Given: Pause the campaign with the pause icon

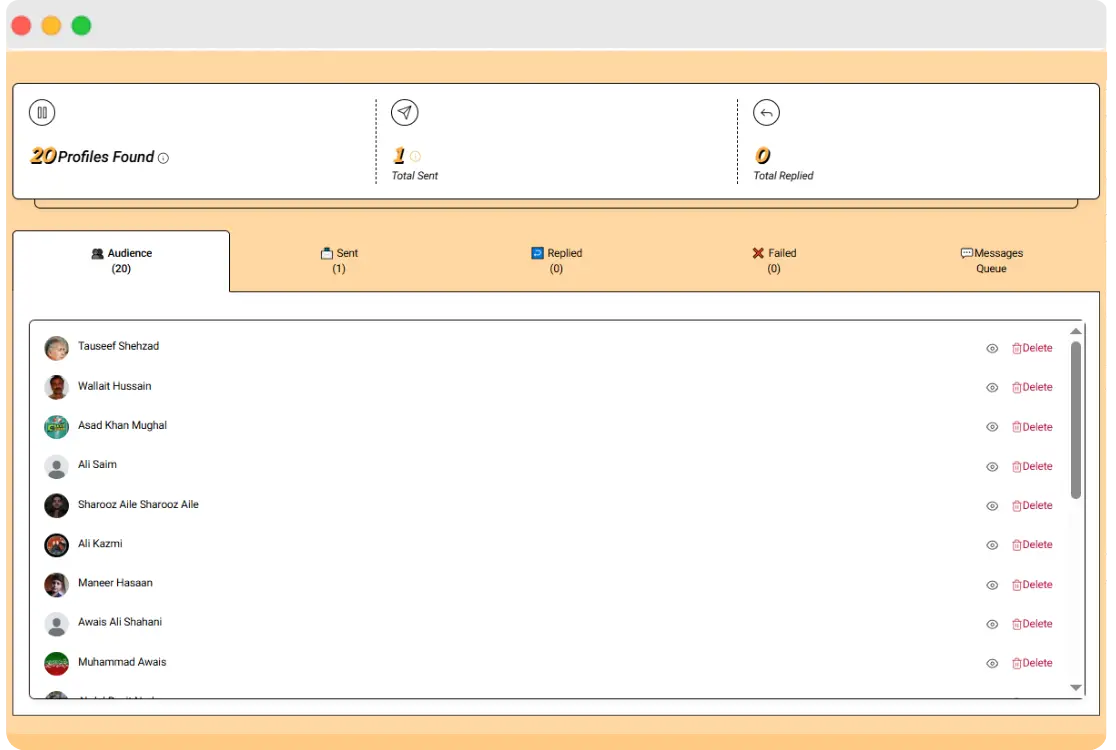Looking at the screenshot, I should point(42,112).
